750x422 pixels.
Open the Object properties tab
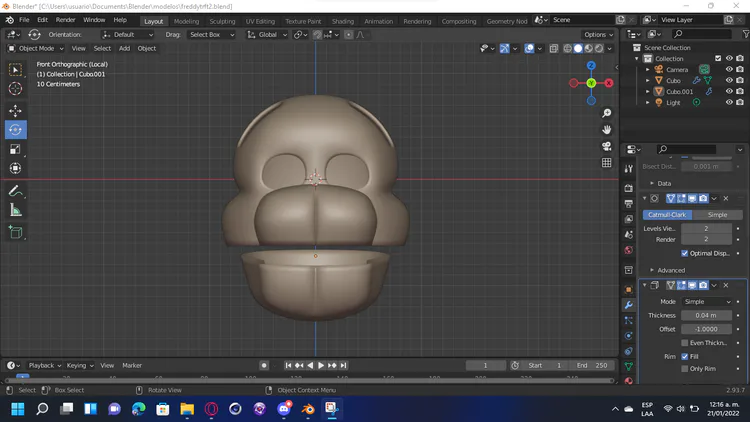tap(629, 289)
